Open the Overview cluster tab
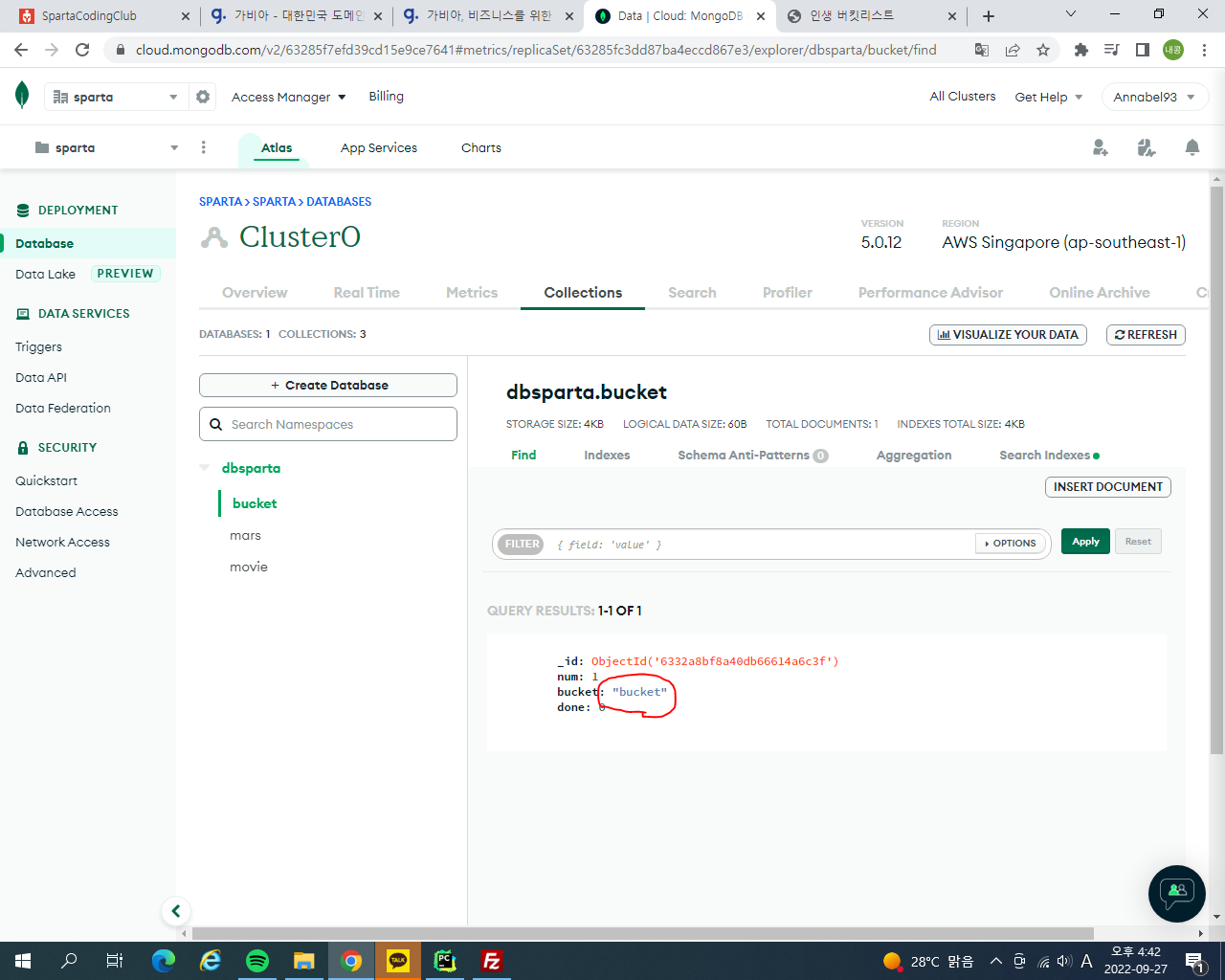This screenshot has height=980, width=1225. [x=255, y=293]
